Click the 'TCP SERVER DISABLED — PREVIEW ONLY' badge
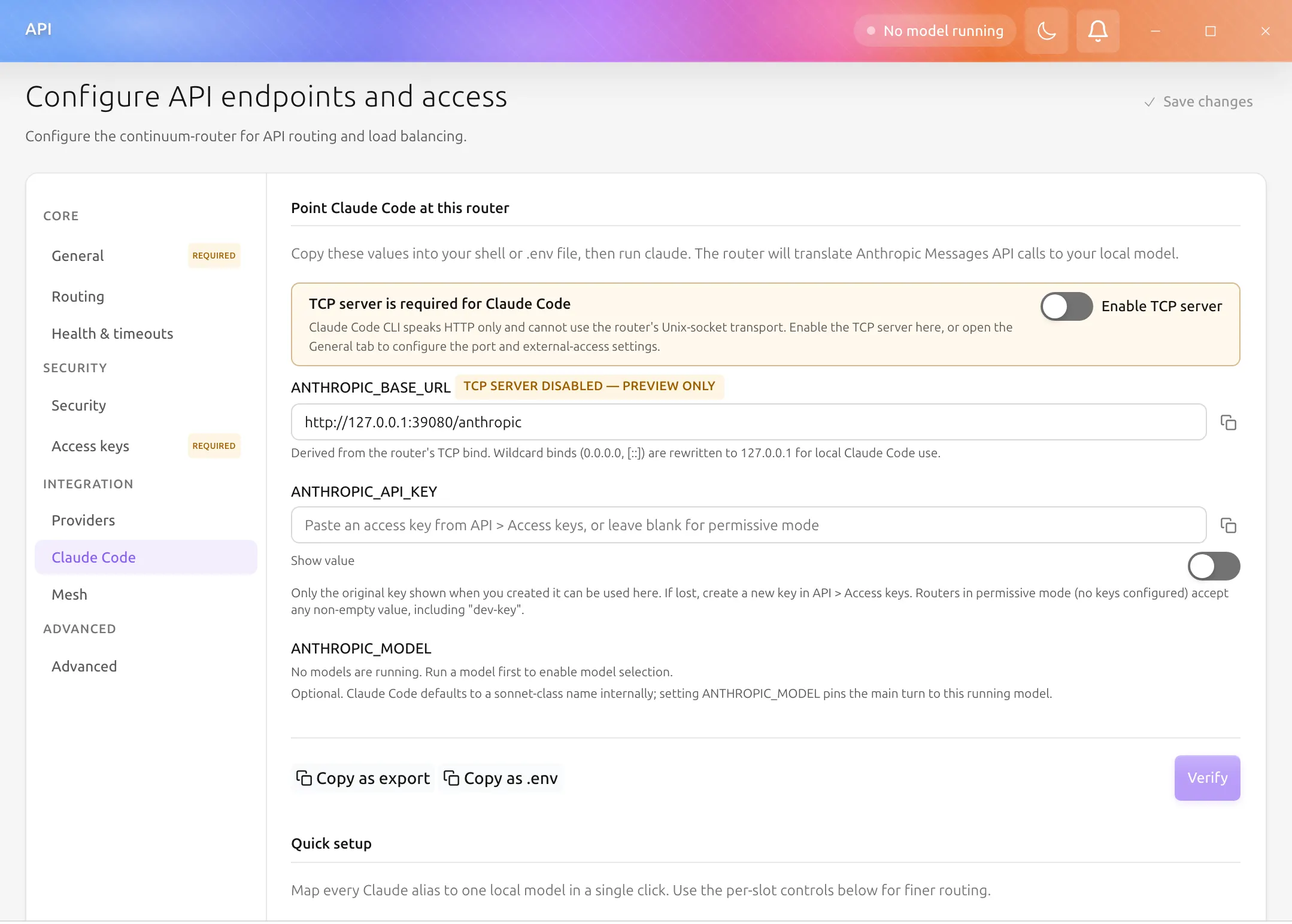Viewport: 1292px width, 924px height. 589,387
